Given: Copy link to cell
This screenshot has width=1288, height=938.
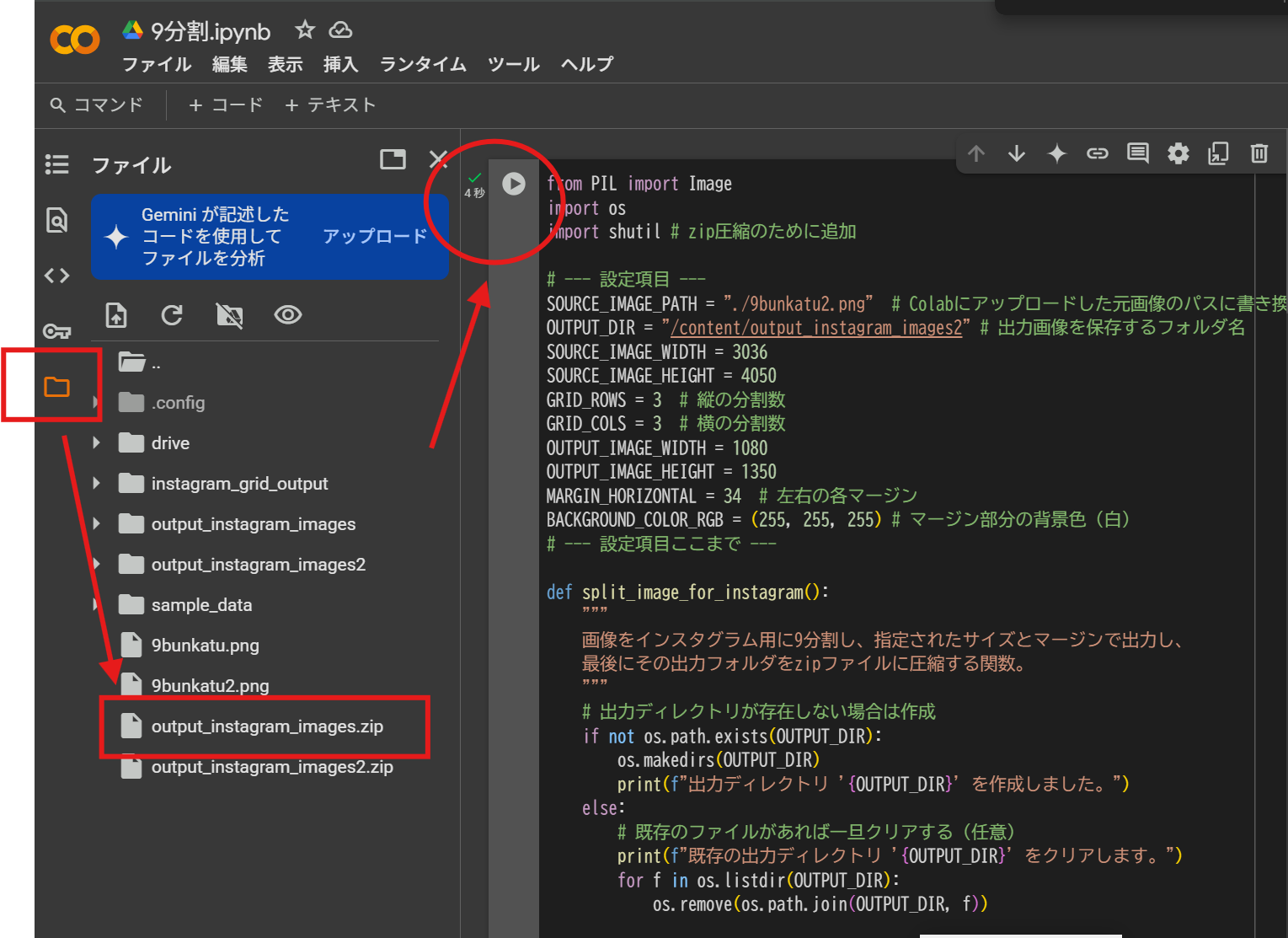Looking at the screenshot, I should click(1098, 153).
